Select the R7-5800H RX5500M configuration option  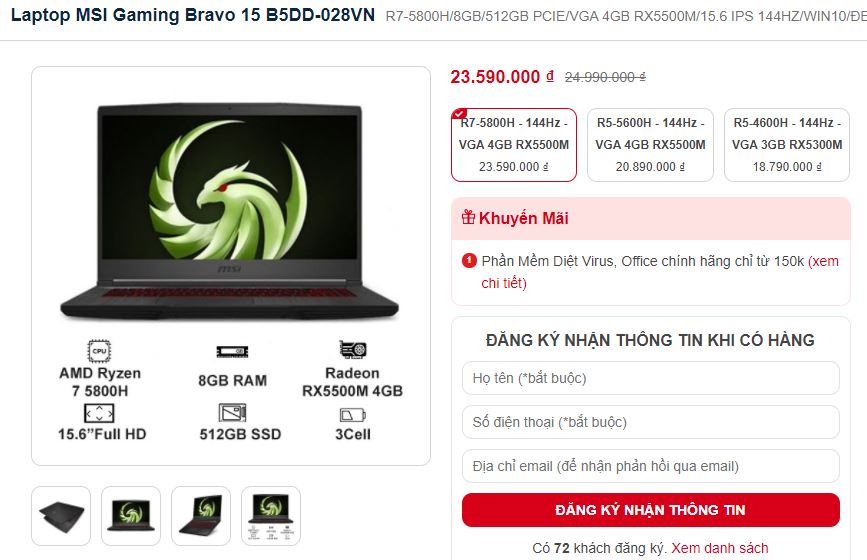coord(514,145)
